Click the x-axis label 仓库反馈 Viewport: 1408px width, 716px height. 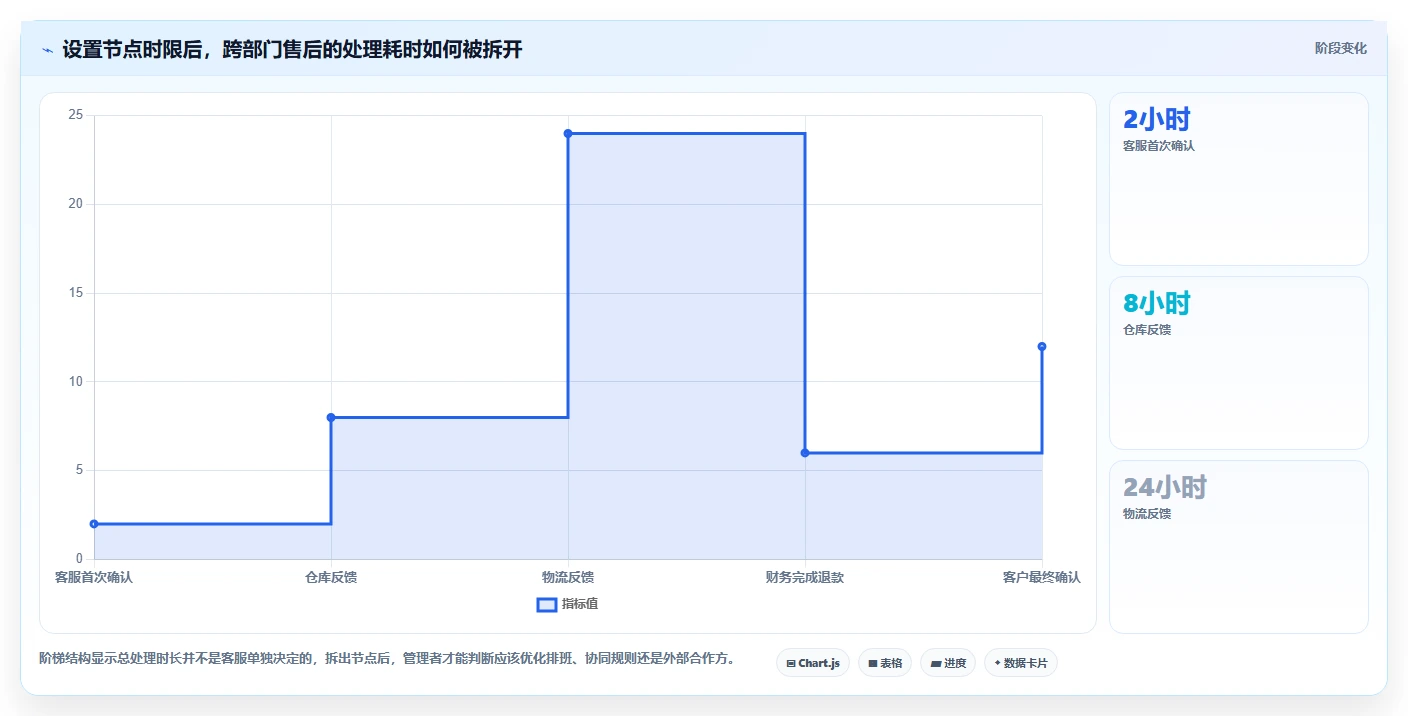click(x=331, y=577)
